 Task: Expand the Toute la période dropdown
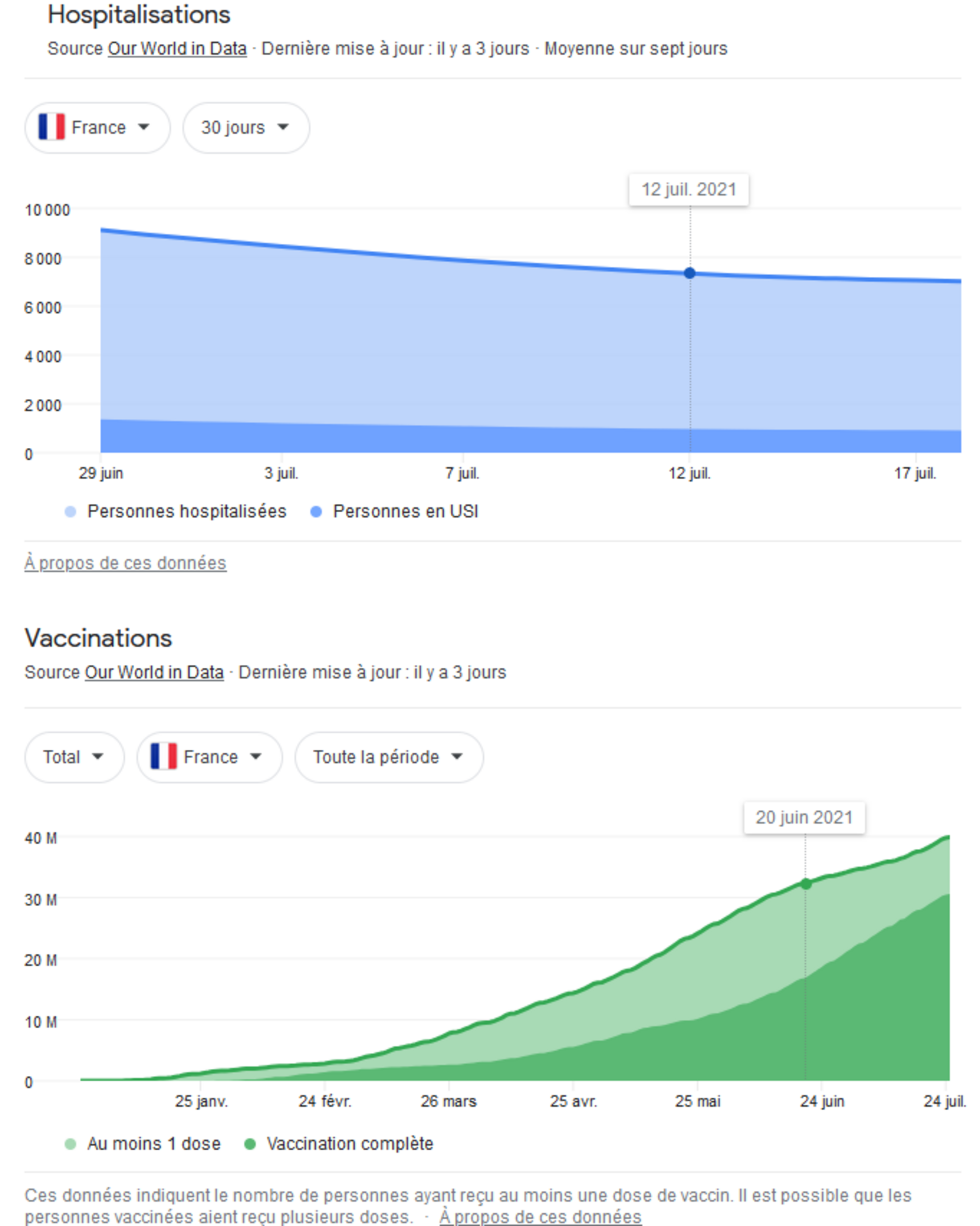pos(389,757)
